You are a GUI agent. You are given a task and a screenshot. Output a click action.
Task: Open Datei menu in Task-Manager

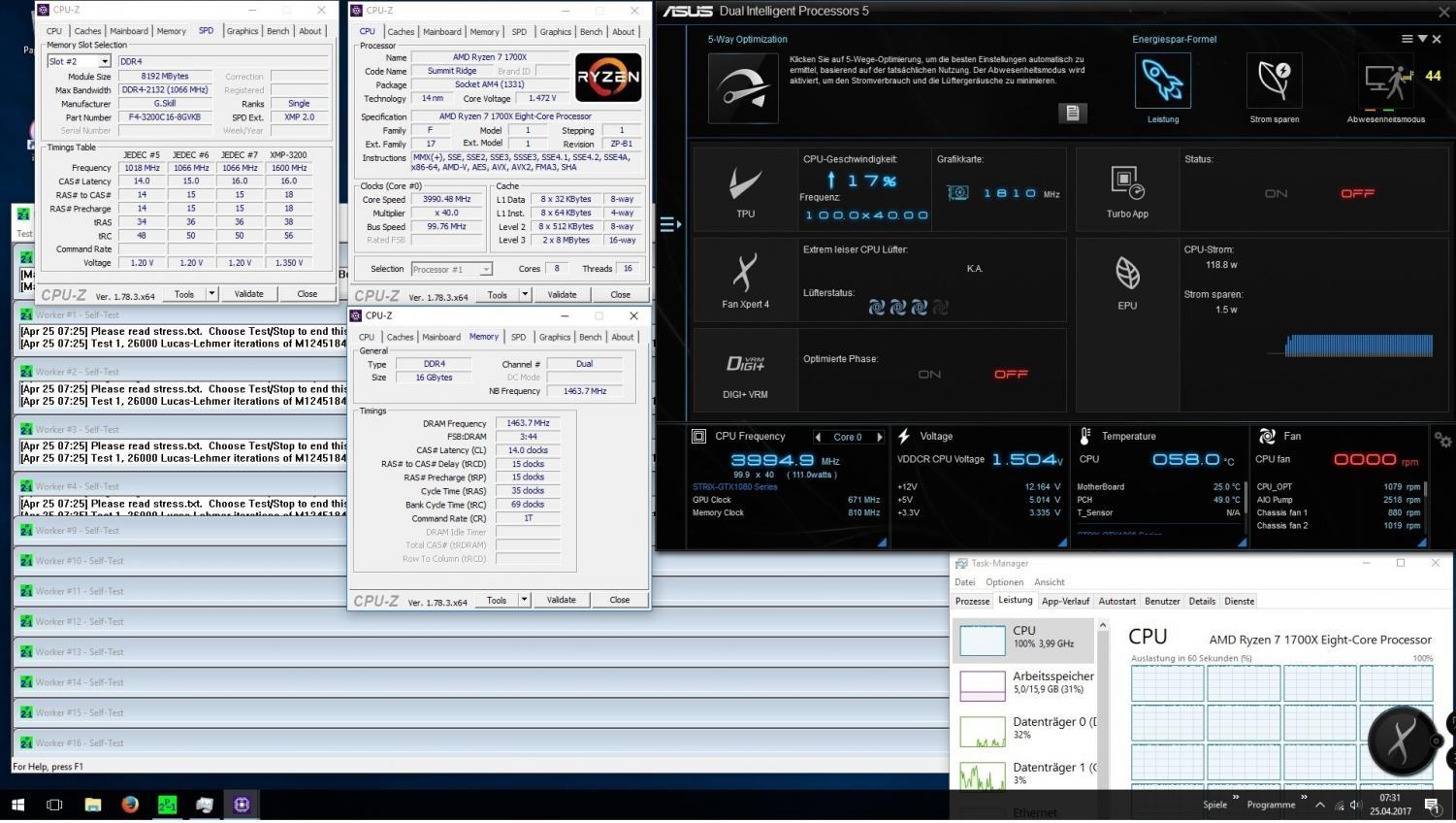coord(965,582)
